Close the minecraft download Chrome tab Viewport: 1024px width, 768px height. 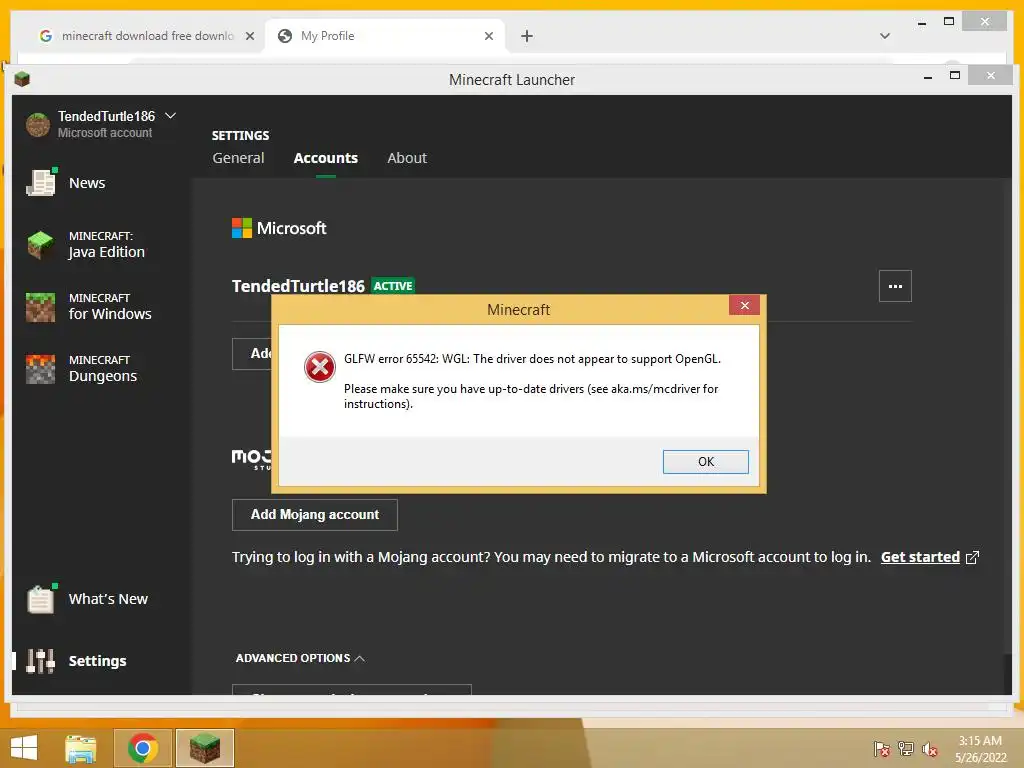point(249,36)
